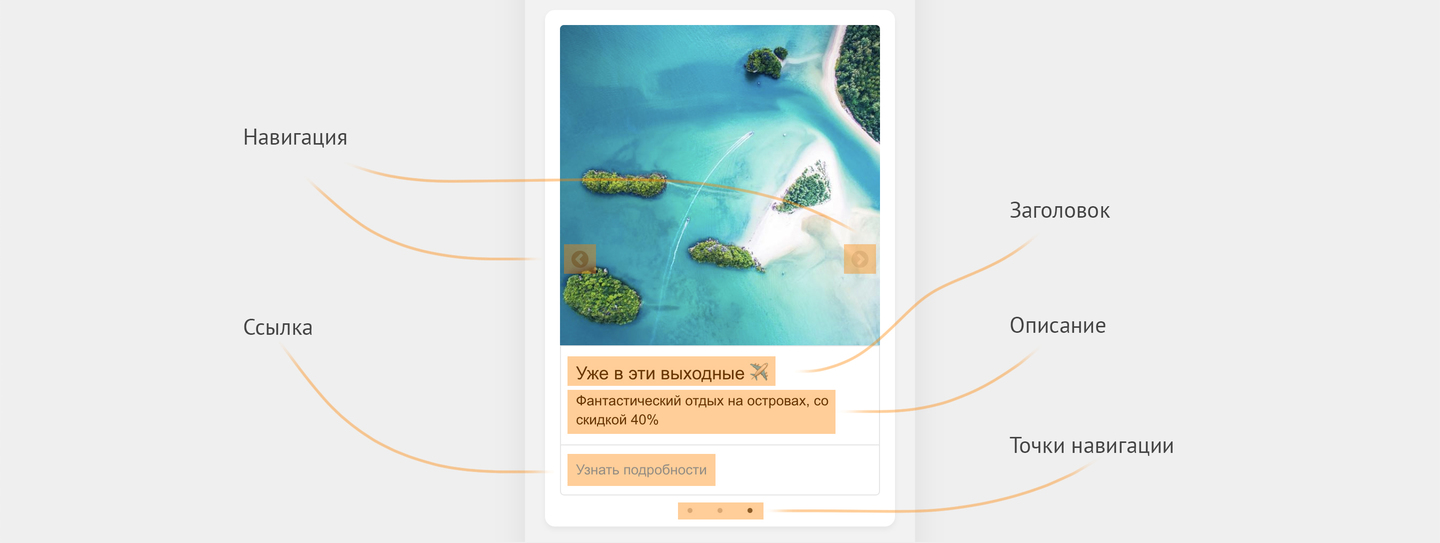Click the large green island at the photo's bottom-left
1440x543 pixels.
click(x=601, y=296)
